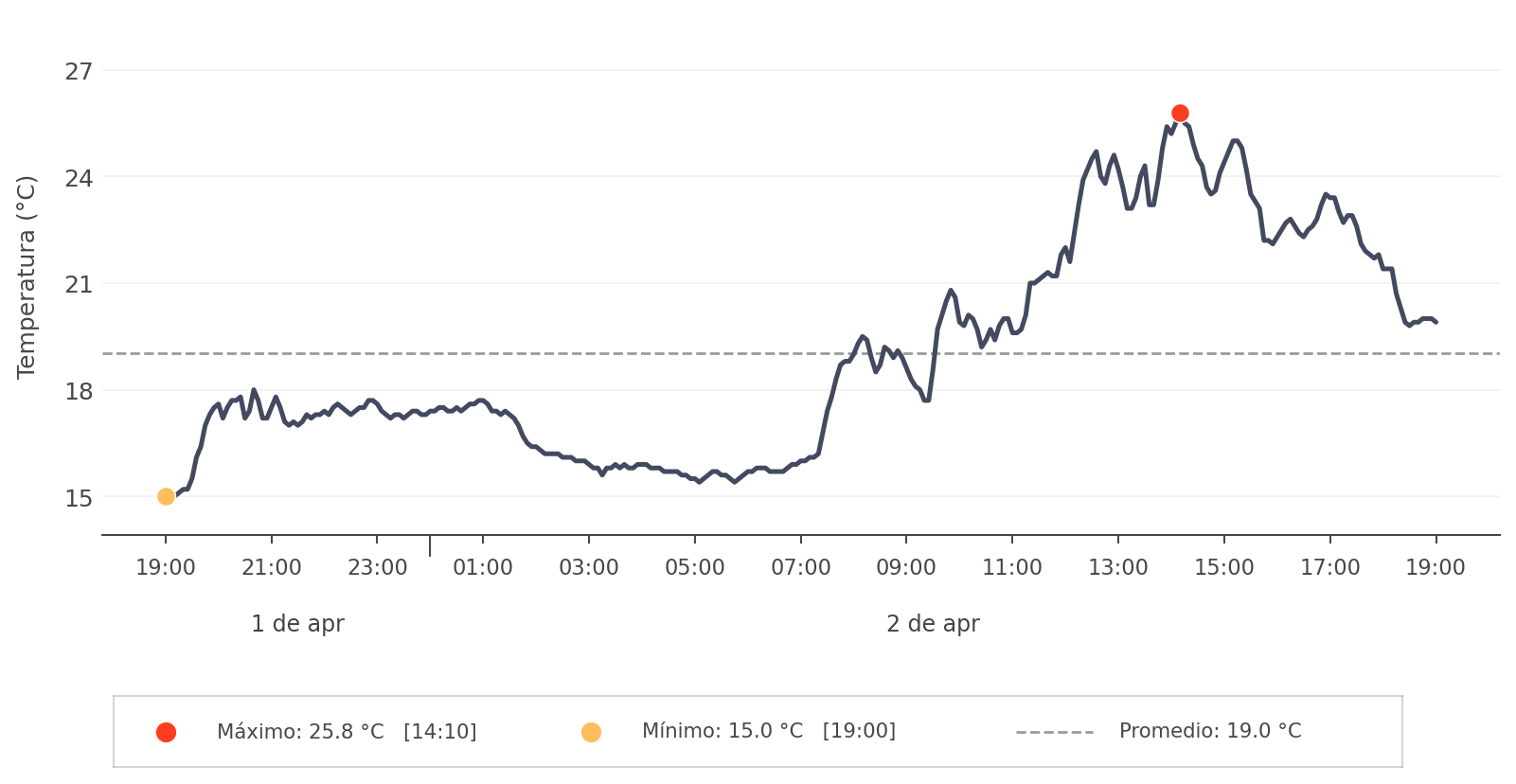This screenshot has height=784, width=1516.
Task: Click the 23:00 time axis label
Action: pos(377,568)
